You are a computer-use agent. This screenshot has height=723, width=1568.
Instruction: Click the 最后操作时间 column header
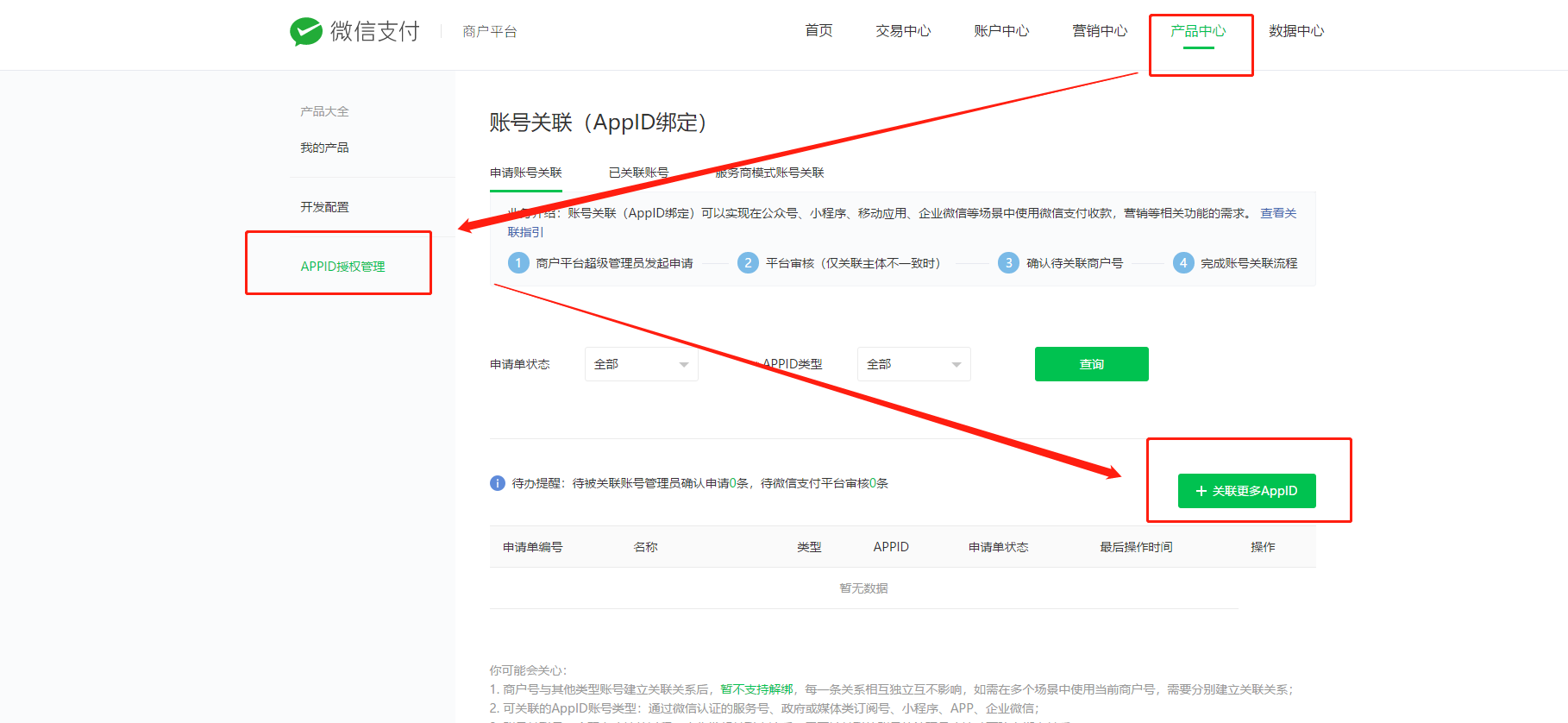pos(1136,547)
